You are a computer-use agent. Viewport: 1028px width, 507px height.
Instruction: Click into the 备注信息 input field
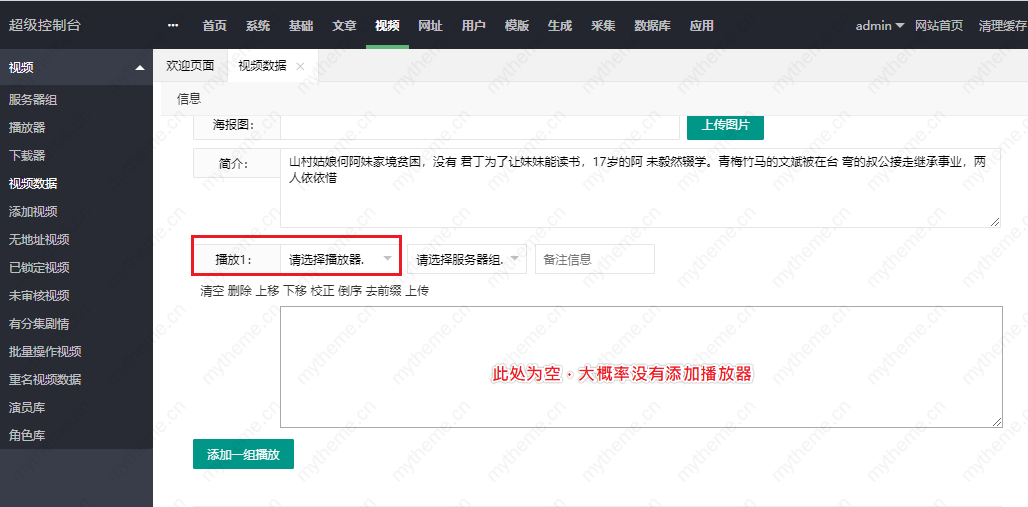click(595, 259)
